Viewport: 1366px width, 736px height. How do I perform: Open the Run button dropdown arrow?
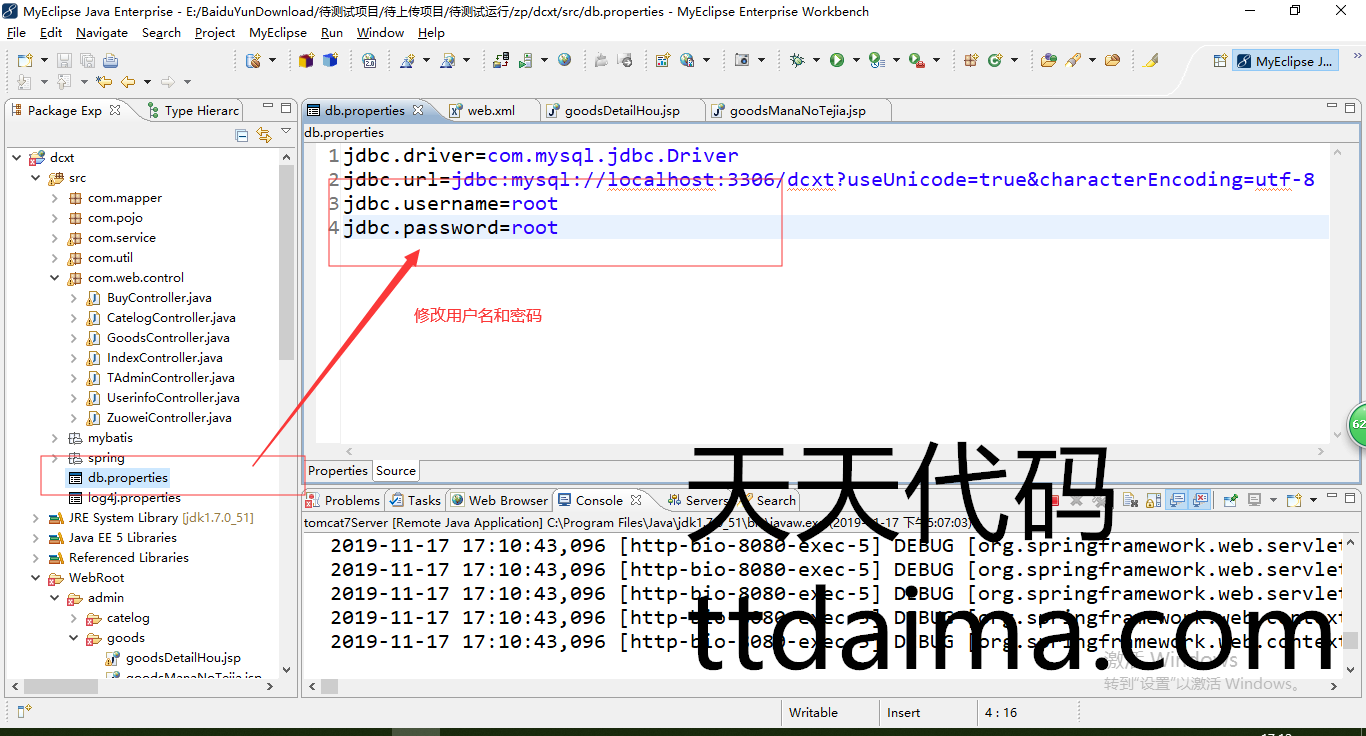(855, 61)
